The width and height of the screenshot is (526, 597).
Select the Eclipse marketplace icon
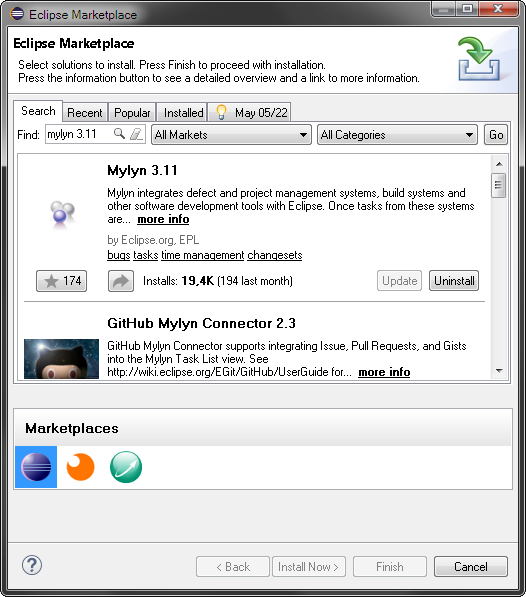[x=36, y=467]
